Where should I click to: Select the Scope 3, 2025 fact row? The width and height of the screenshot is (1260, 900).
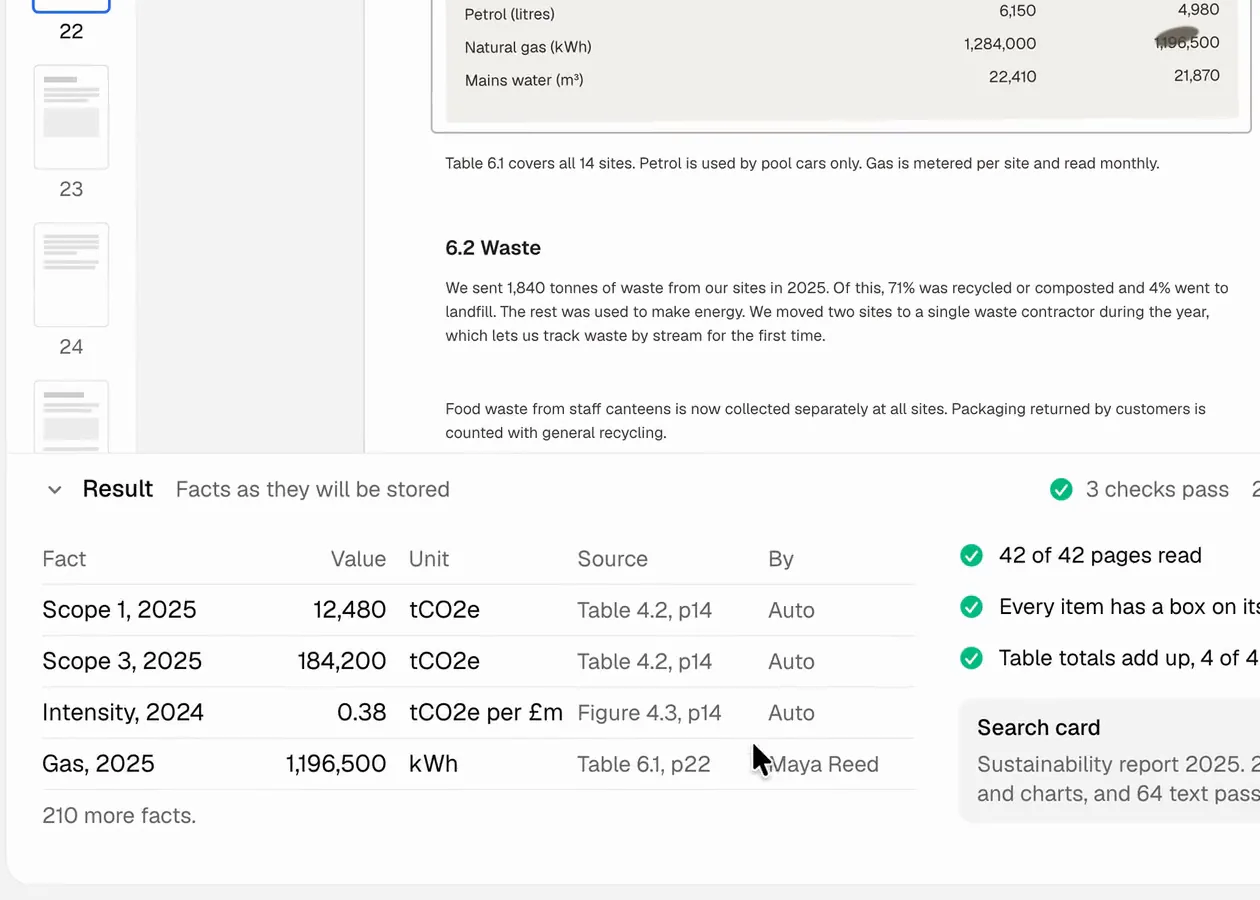tap(478, 661)
